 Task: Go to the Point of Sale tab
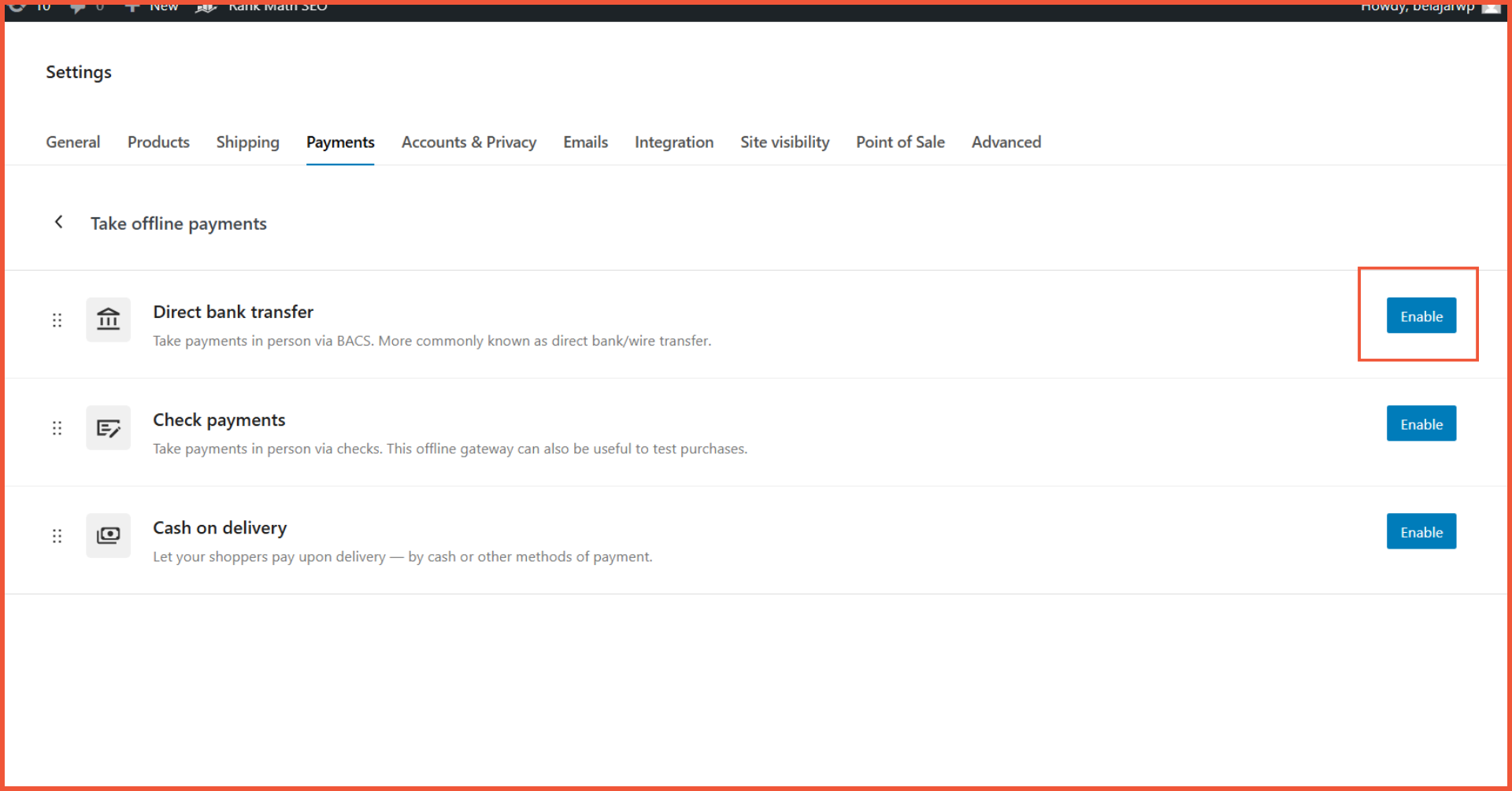(900, 142)
